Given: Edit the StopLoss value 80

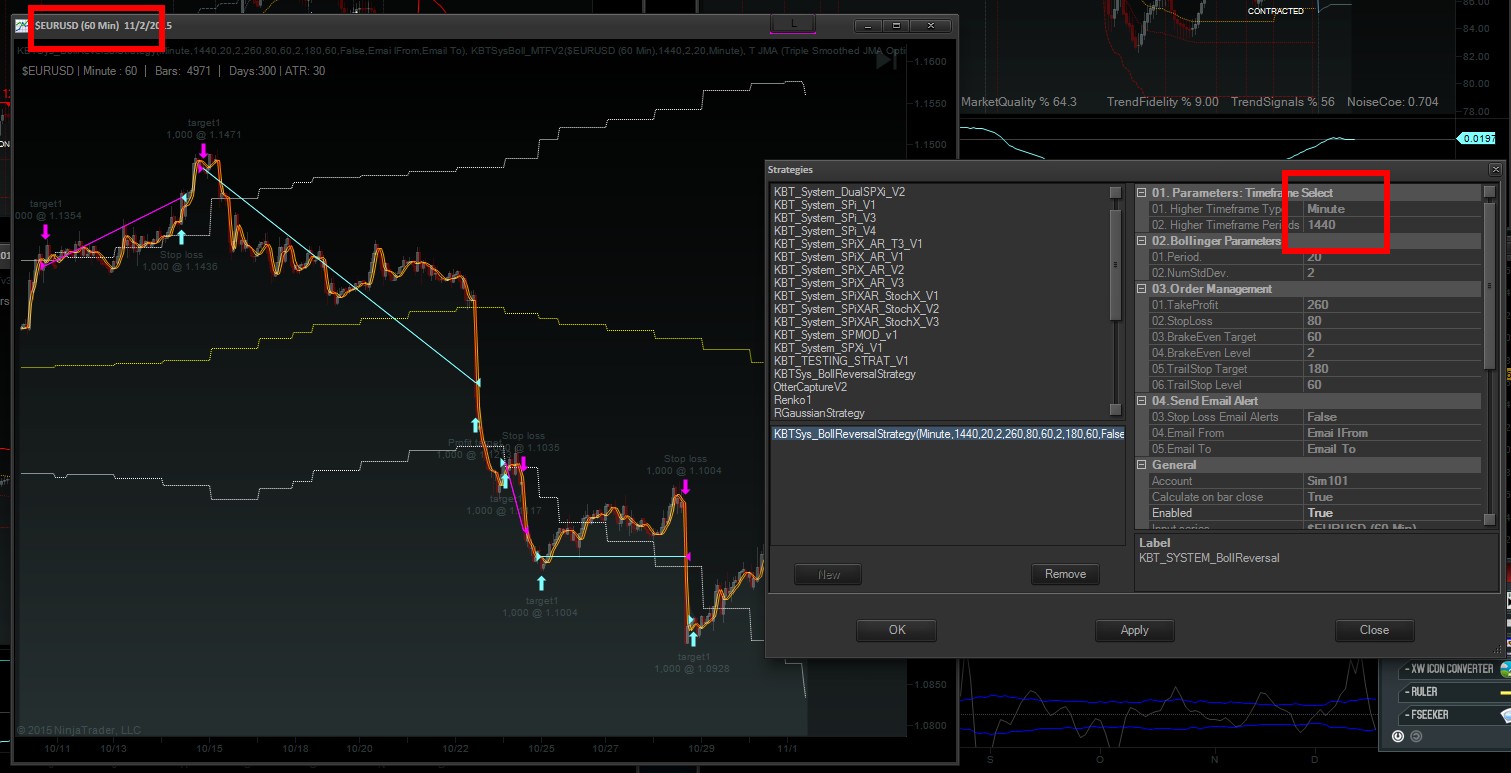Looking at the screenshot, I should tap(1393, 321).
